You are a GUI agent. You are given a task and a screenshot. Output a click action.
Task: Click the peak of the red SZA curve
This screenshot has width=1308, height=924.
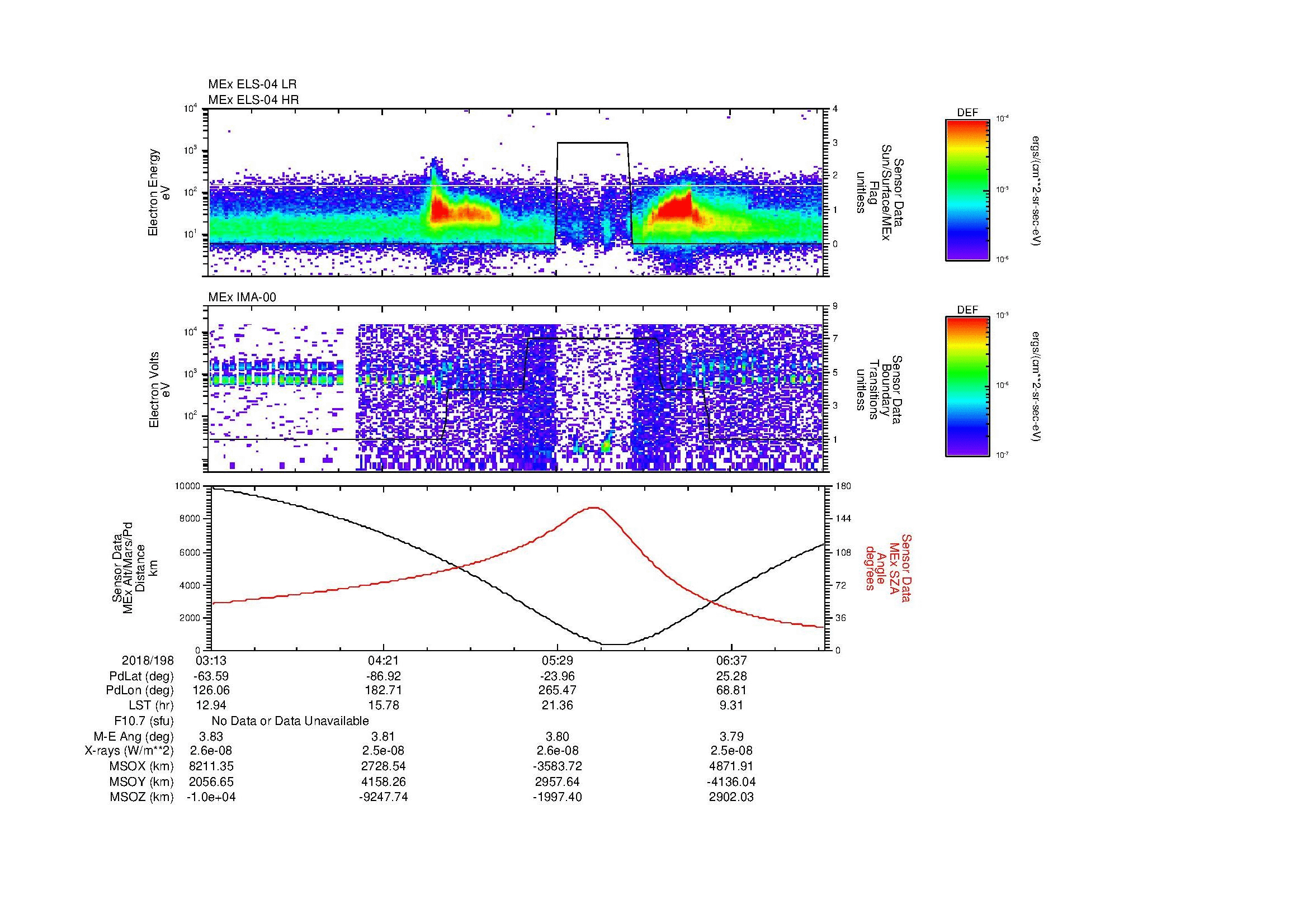(595, 507)
